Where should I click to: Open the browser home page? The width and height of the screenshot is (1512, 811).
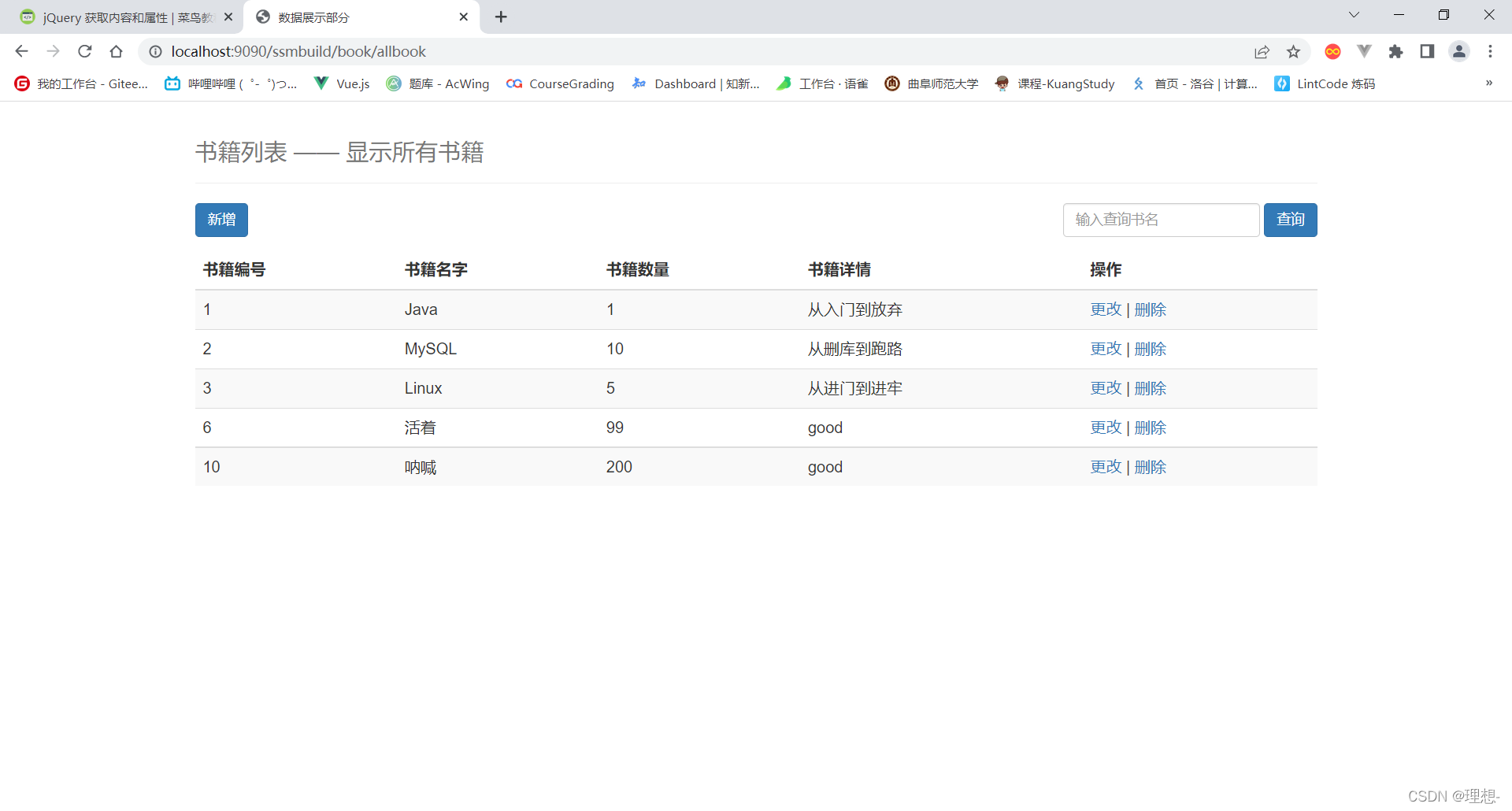(116, 51)
